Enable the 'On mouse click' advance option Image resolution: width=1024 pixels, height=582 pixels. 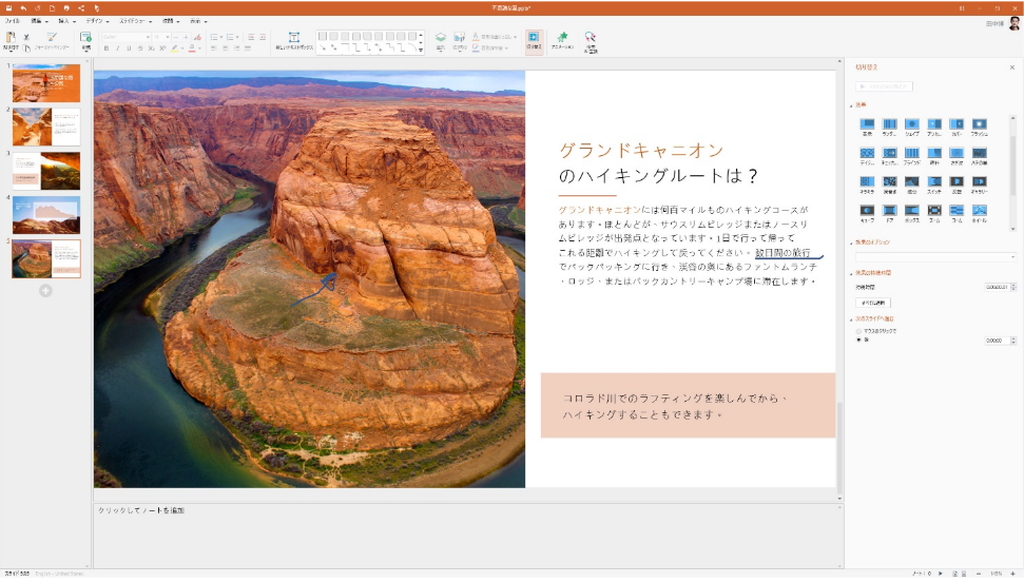[x=858, y=331]
